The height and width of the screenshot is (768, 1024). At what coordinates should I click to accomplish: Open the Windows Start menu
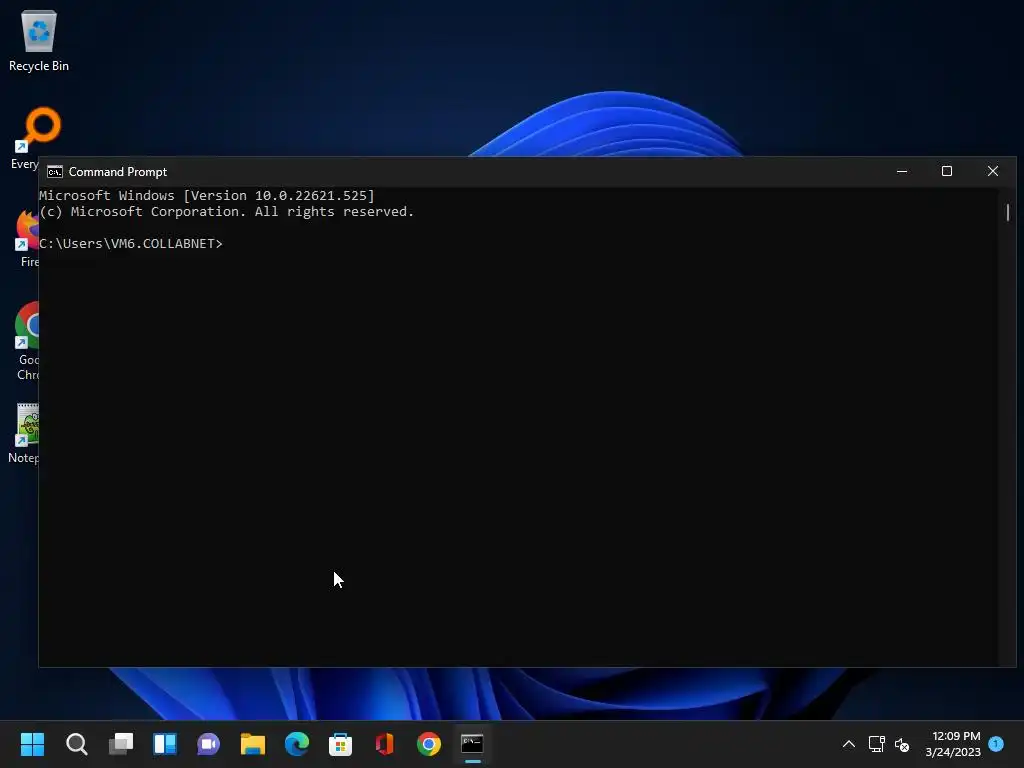click(x=32, y=744)
